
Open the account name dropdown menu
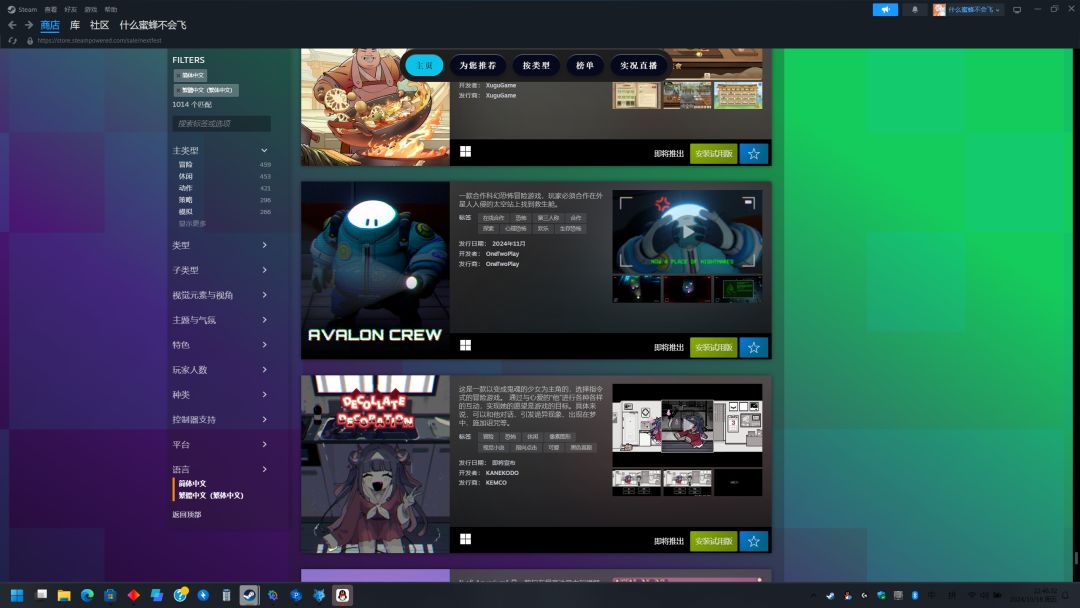pos(974,10)
